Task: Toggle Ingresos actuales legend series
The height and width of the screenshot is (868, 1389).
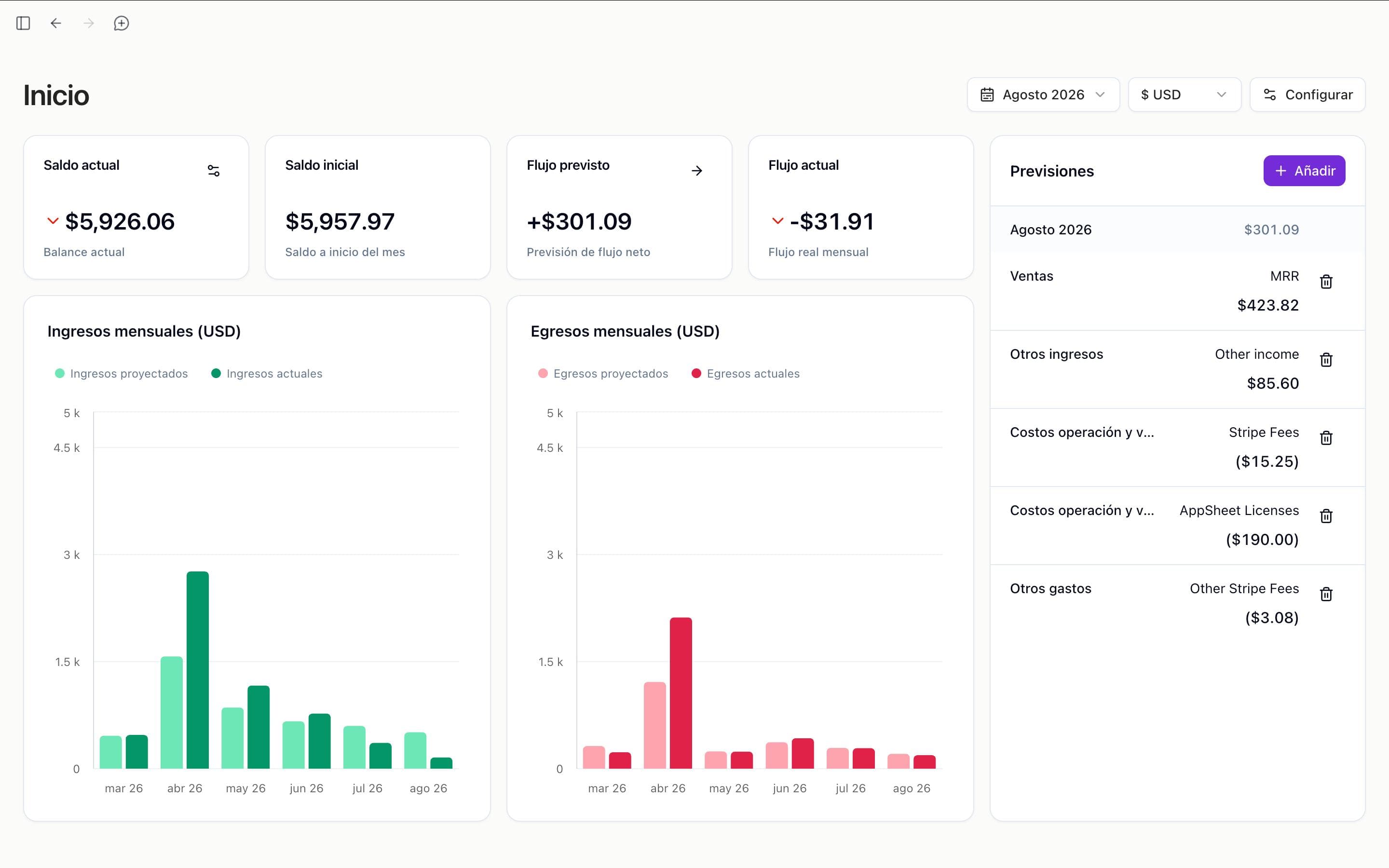Action: (x=267, y=374)
